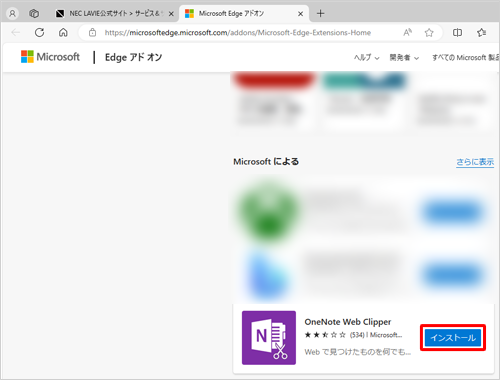Open the Edge アドオン home link

133,57
